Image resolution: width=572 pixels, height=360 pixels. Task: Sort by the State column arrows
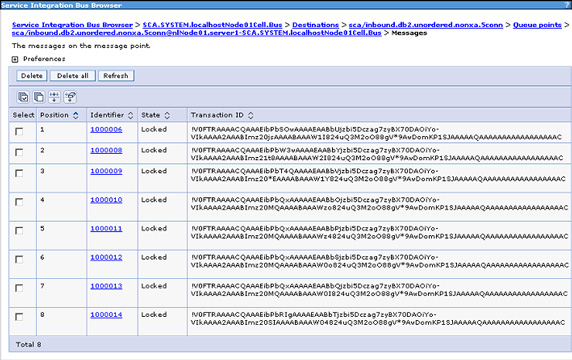(167, 115)
